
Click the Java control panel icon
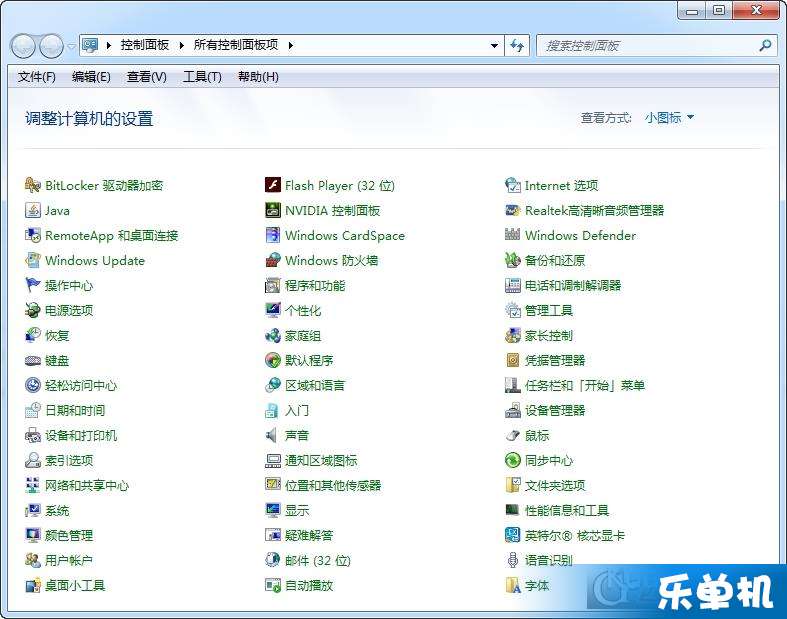point(33,210)
